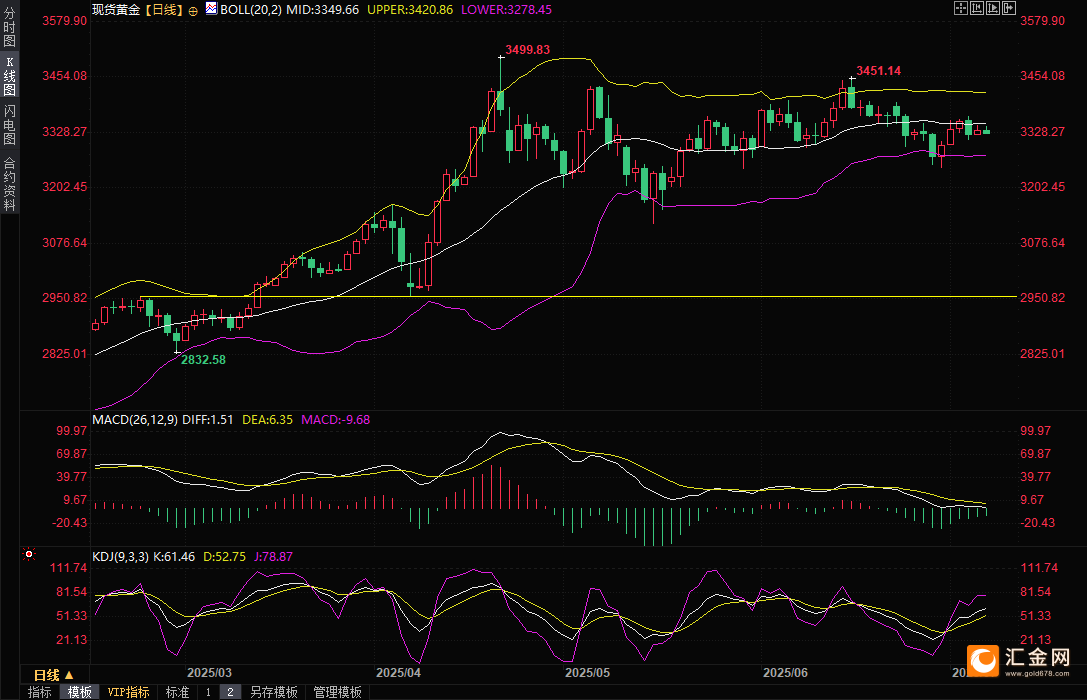
Task: Select the VIP指标 bottom tab
Action: point(128,692)
